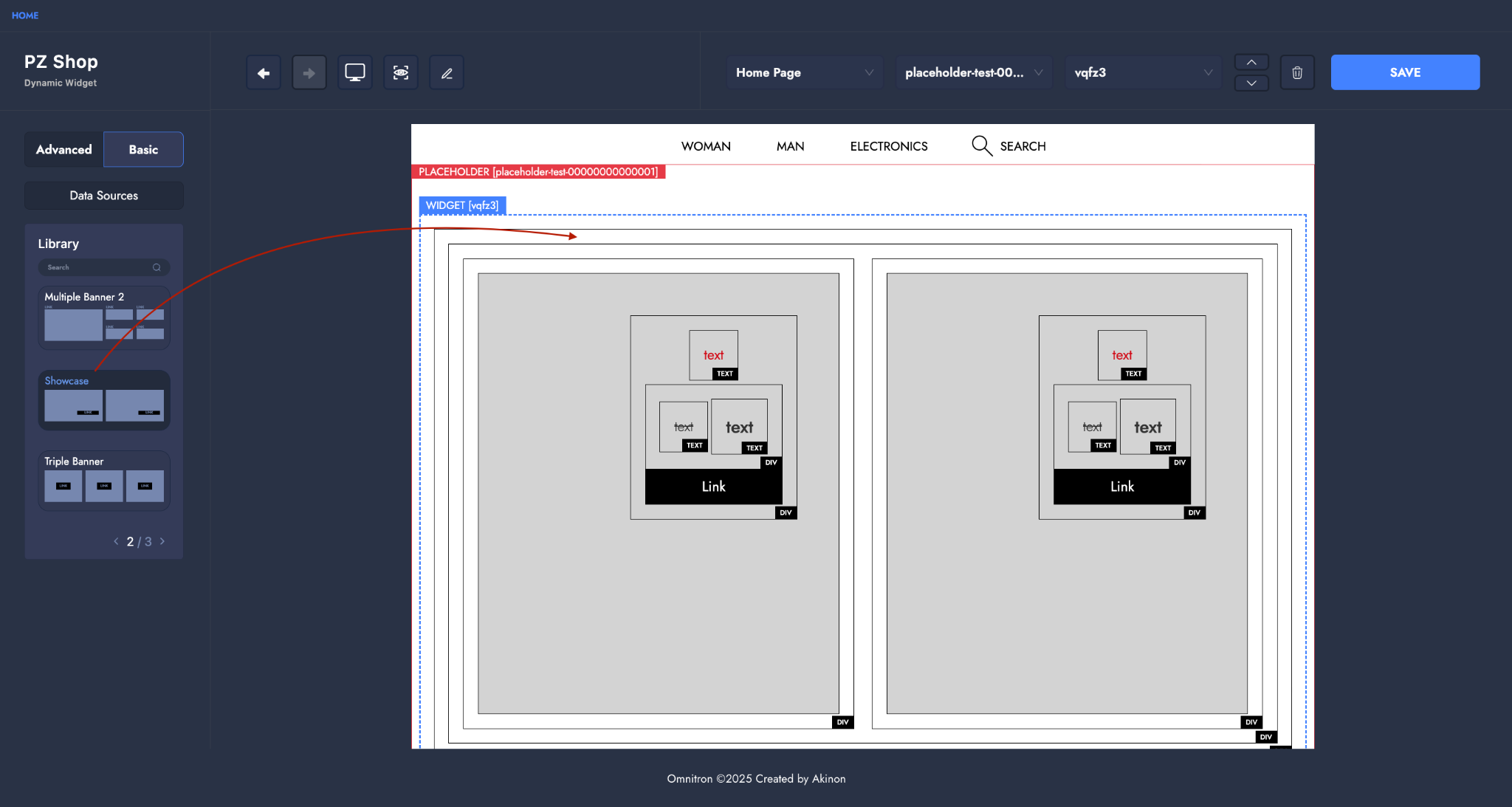Move widget down with chevron-down button
The width and height of the screenshot is (1512, 807).
1251,83
